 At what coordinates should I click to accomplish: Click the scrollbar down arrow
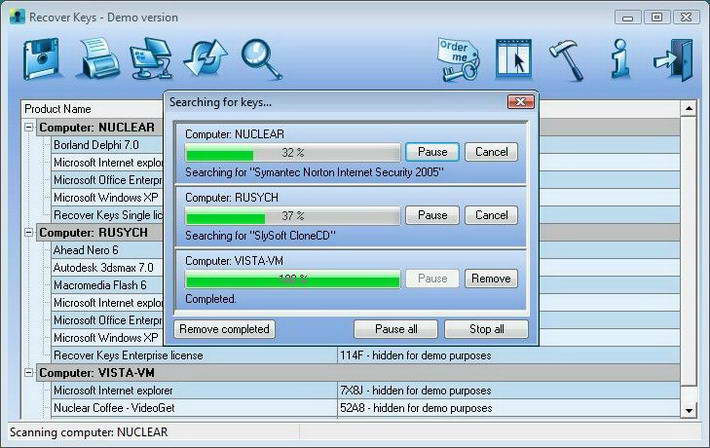tap(688, 410)
